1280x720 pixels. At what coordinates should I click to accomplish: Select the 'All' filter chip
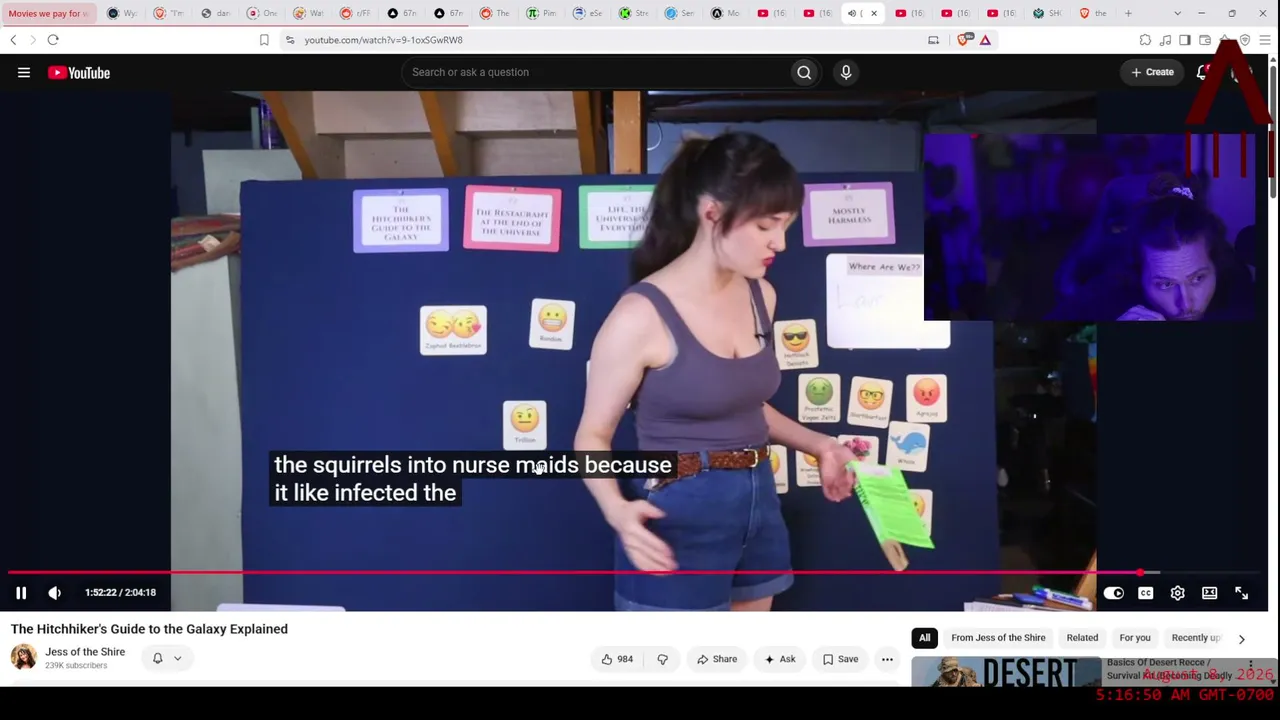coord(925,638)
